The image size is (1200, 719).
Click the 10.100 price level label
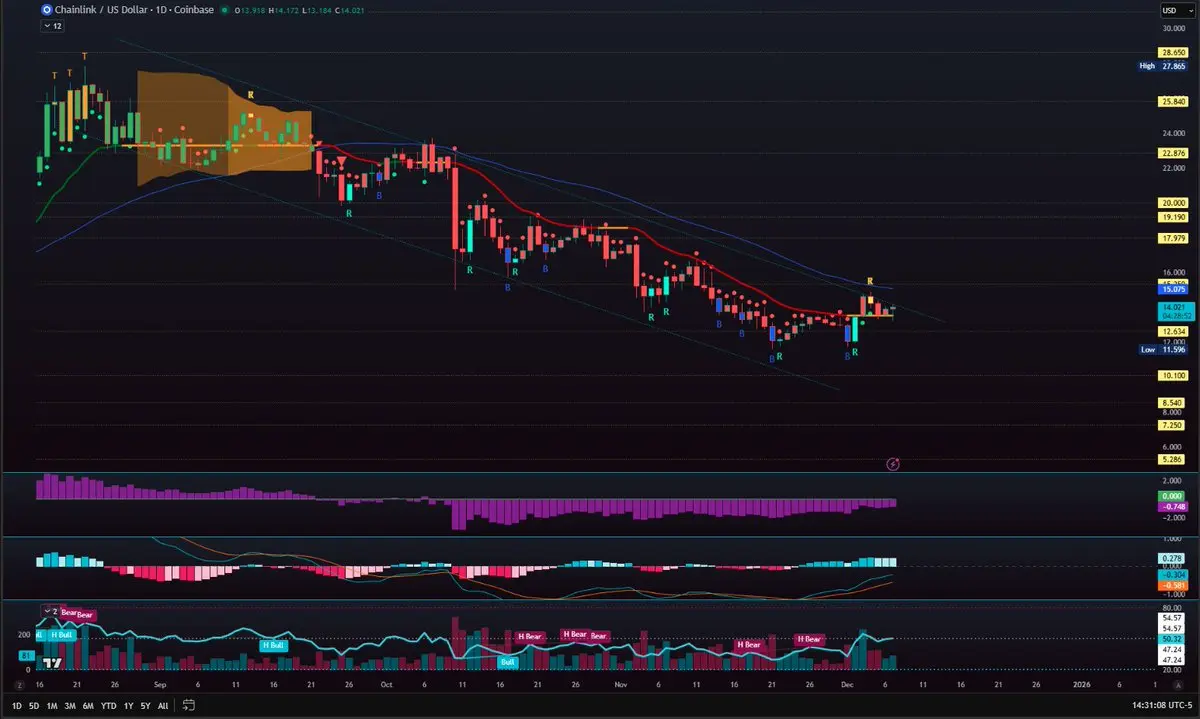pos(1172,375)
